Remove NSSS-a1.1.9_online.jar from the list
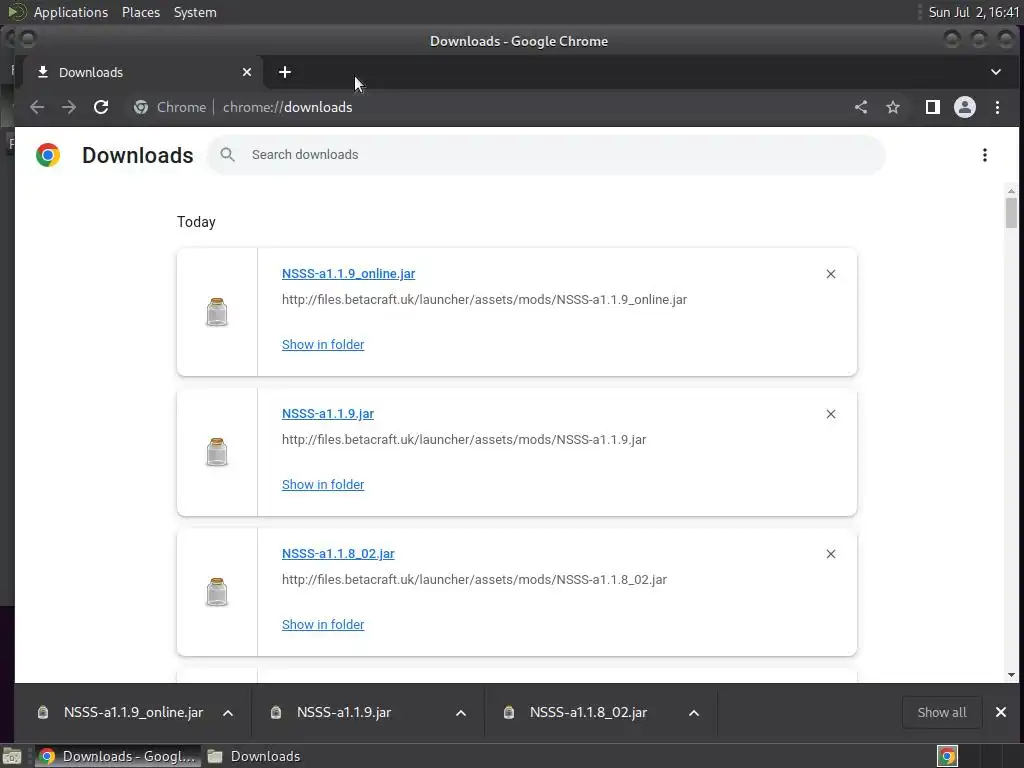The height and width of the screenshot is (768, 1024). 831,274
